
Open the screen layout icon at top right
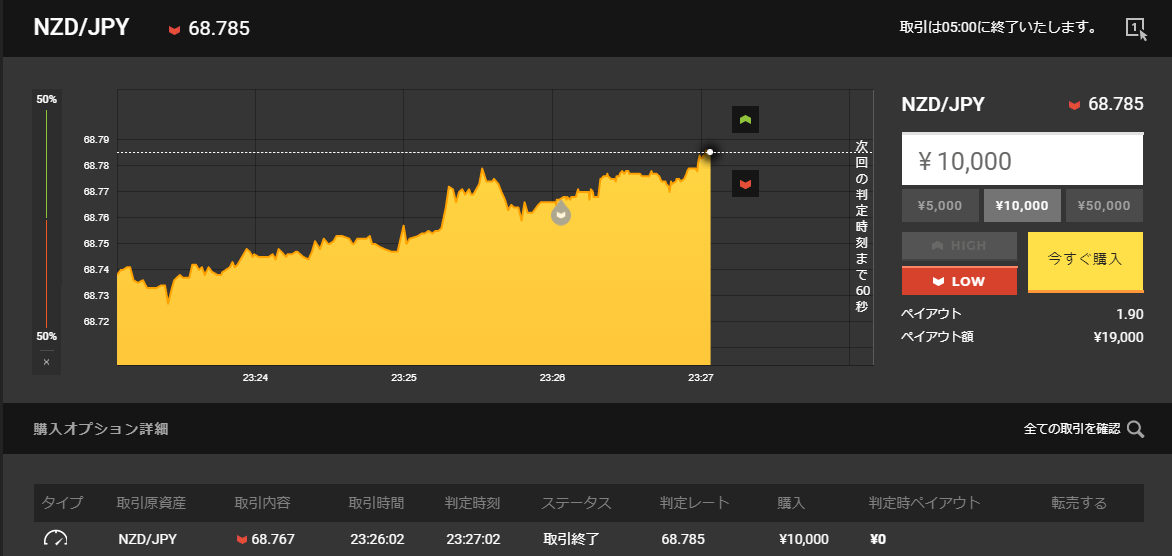pyautogui.click(x=1136, y=28)
